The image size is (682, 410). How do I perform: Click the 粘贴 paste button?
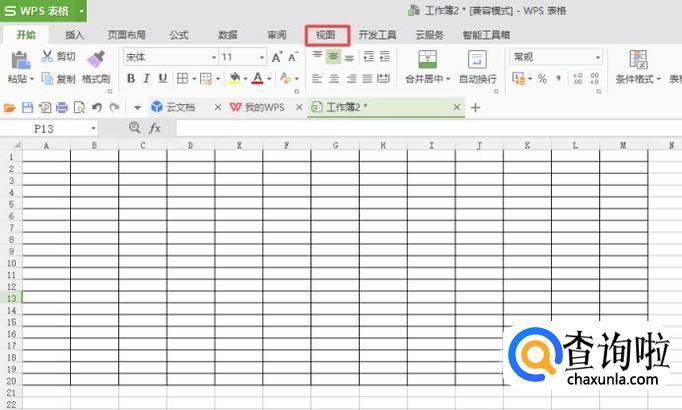pyautogui.click(x=20, y=67)
